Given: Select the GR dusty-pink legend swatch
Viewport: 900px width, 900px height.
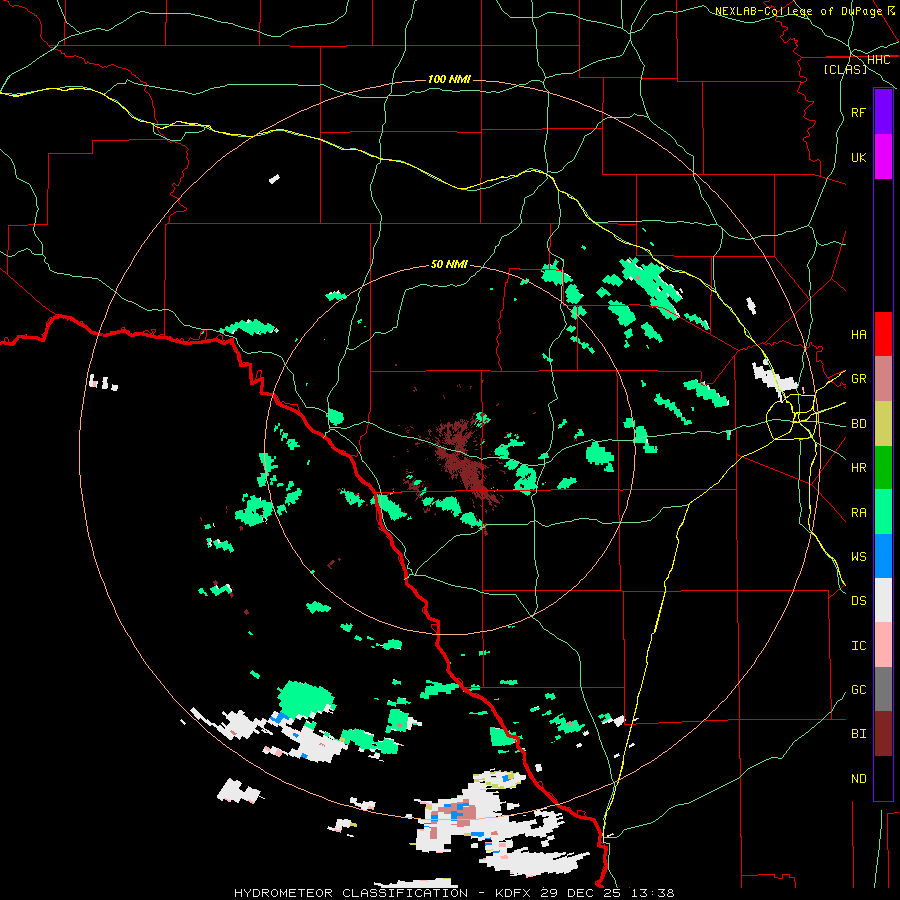Looking at the screenshot, I should (883, 379).
